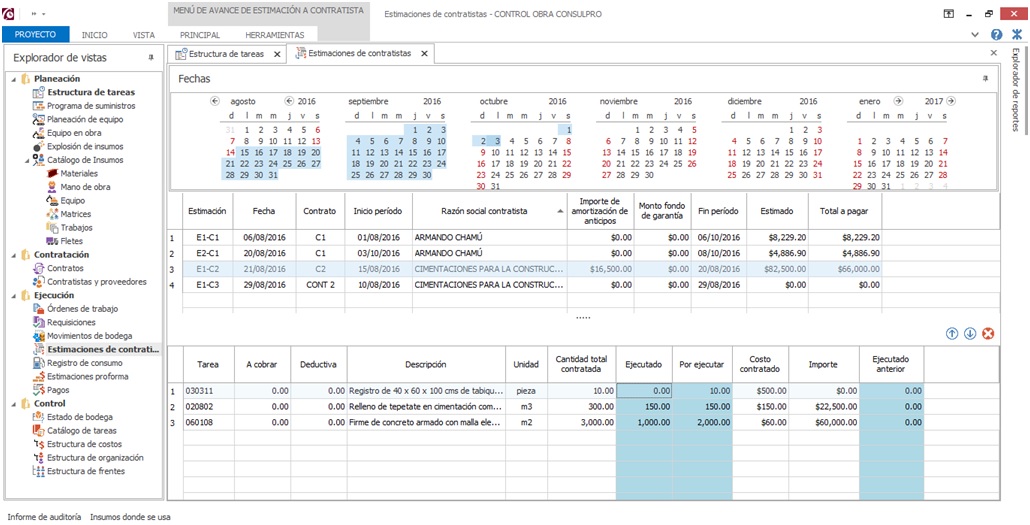Click the red delete row icon
Image resolution: width=1030 pixels, height=525 pixels.
(x=988, y=334)
